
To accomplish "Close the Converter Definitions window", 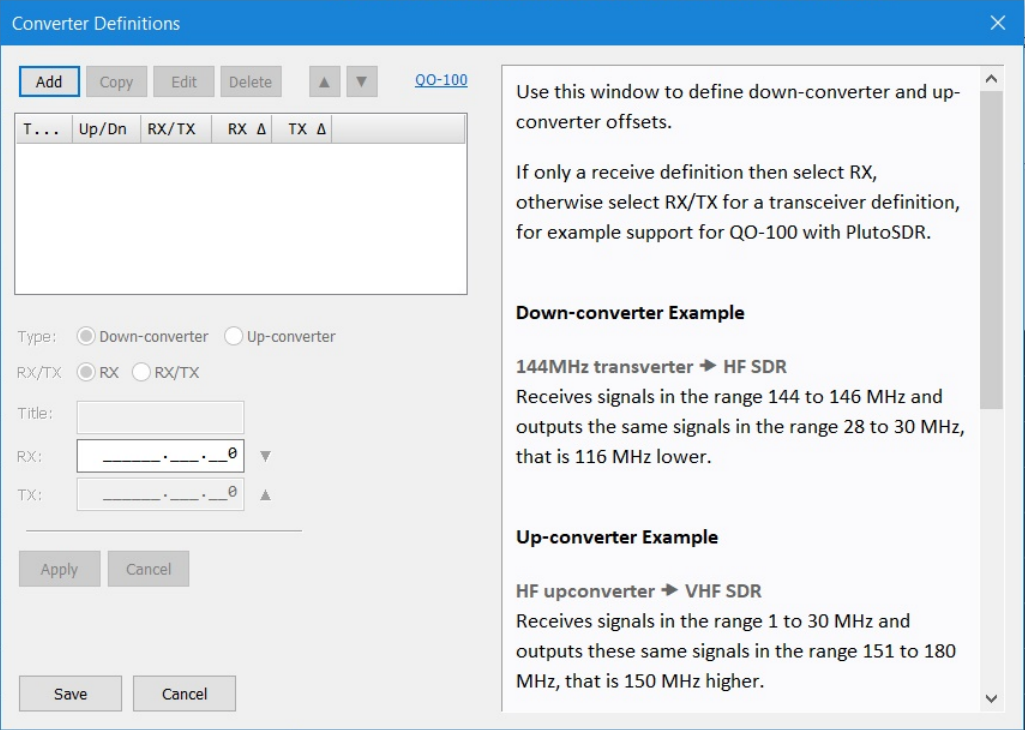I will click(x=997, y=23).
